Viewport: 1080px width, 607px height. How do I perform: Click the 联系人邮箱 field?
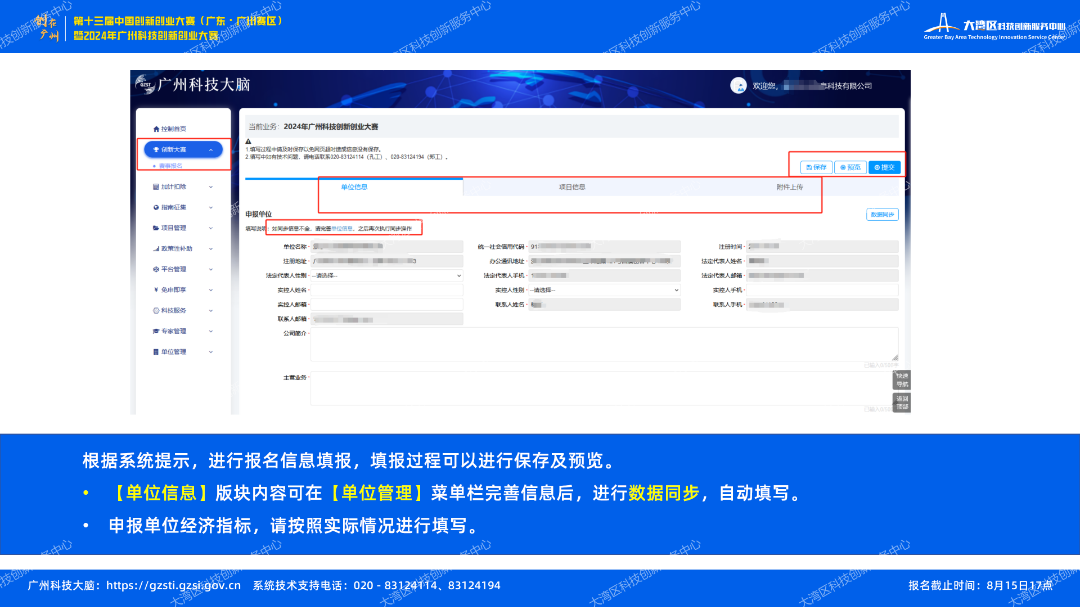click(x=386, y=320)
